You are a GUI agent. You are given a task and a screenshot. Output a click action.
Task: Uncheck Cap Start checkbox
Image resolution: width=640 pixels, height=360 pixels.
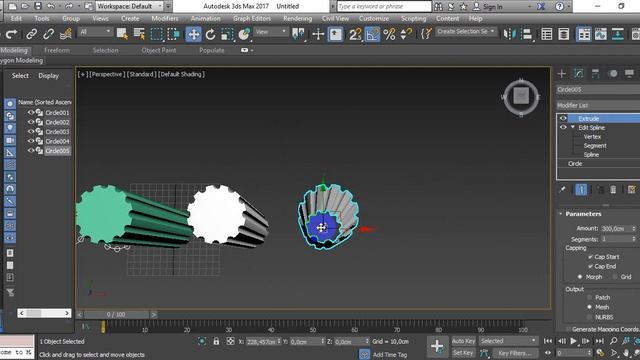pos(590,257)
